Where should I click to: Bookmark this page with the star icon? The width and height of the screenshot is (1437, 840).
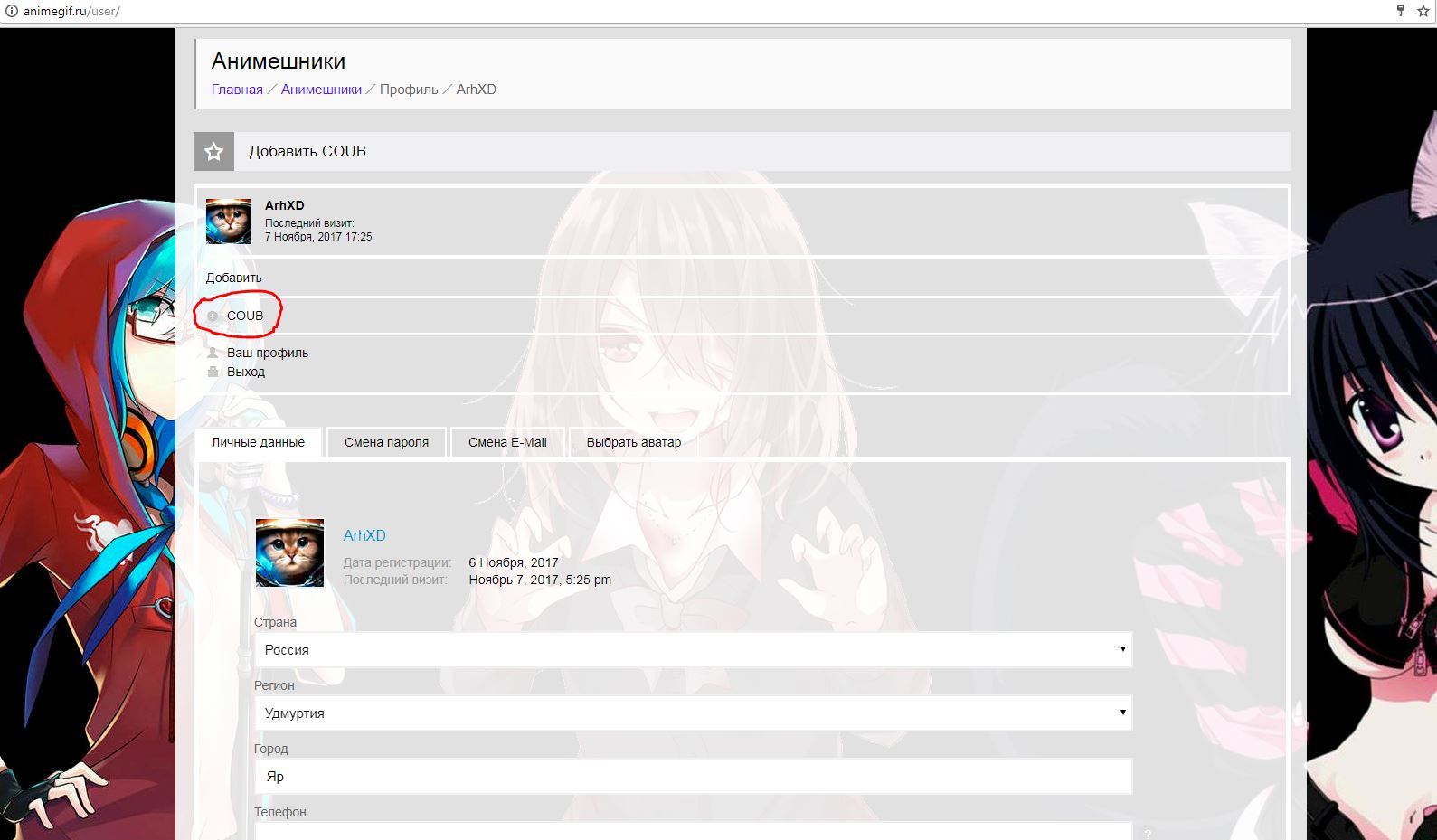pyautogui.click(x=1423, y=12)
